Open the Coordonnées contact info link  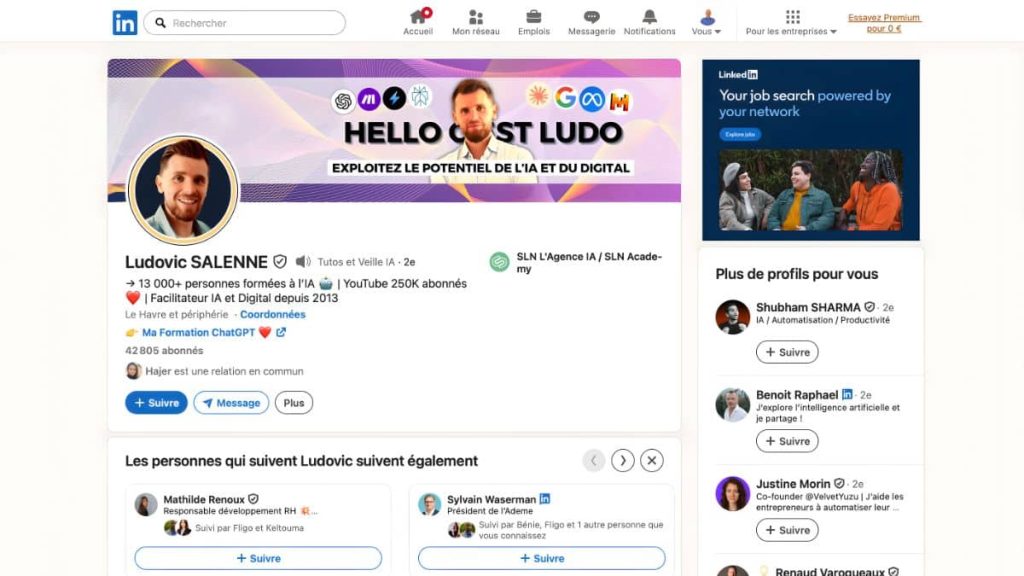coord(272,314)
